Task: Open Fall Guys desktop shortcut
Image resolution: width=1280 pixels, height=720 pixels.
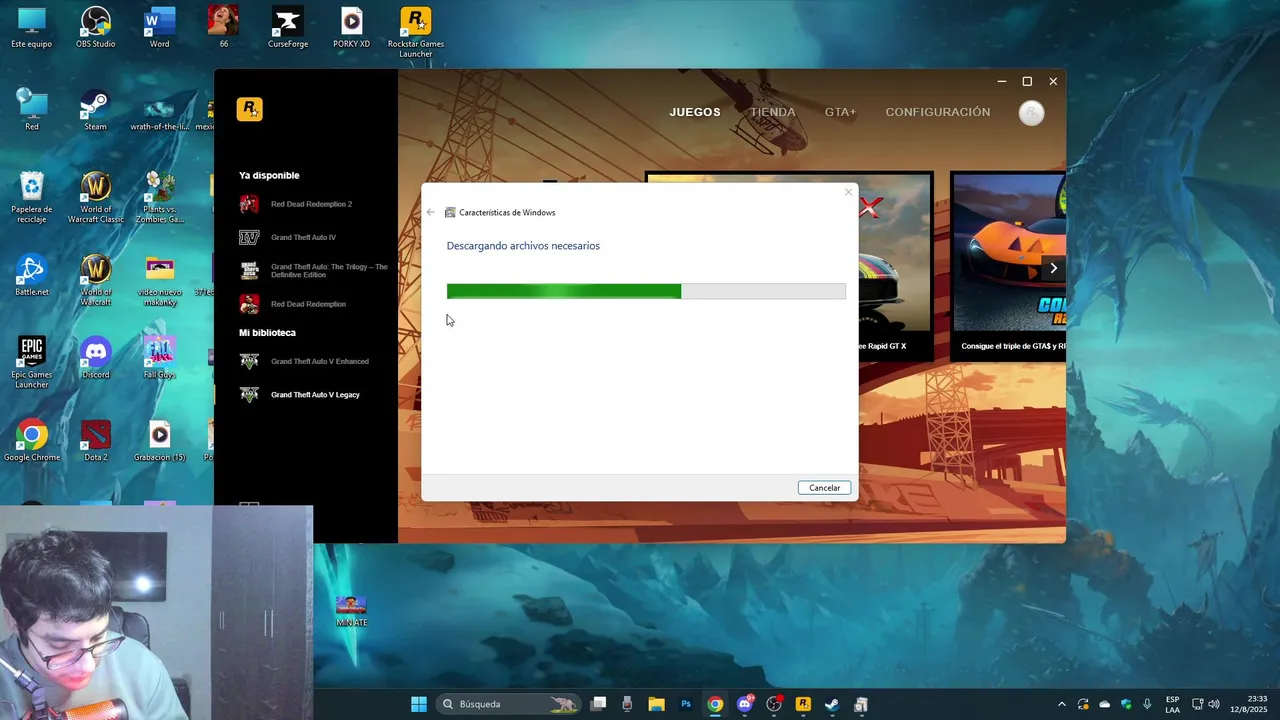Action: tap(159, 358)
